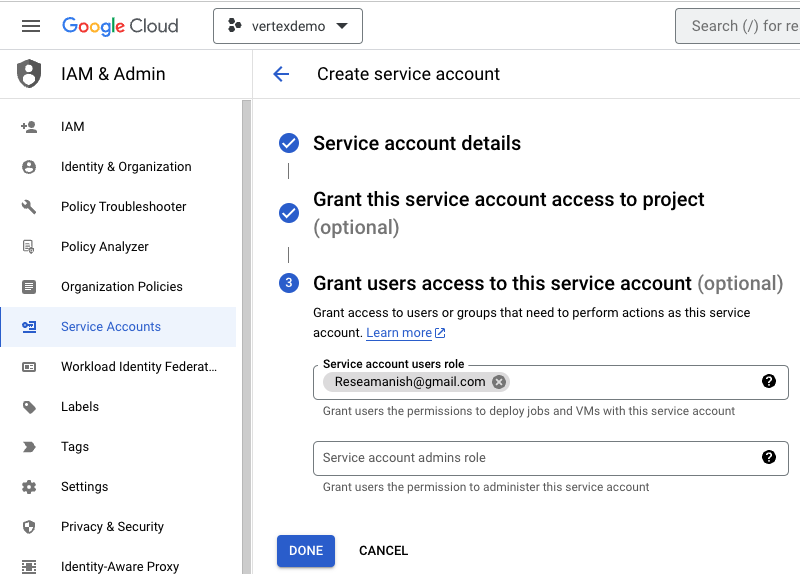Remove the Reseamanish@gmail.com chip
This screenshot has width=800, height=574.
tap(499, 382)
